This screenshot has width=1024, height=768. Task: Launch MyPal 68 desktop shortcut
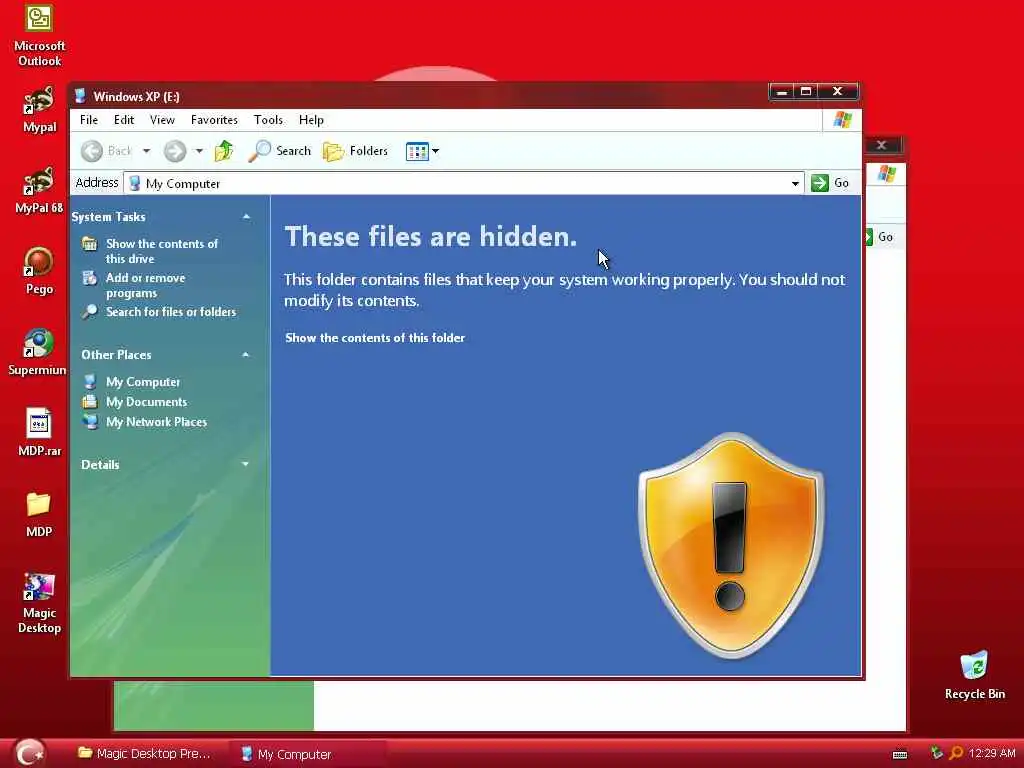[x=39, y=191]
